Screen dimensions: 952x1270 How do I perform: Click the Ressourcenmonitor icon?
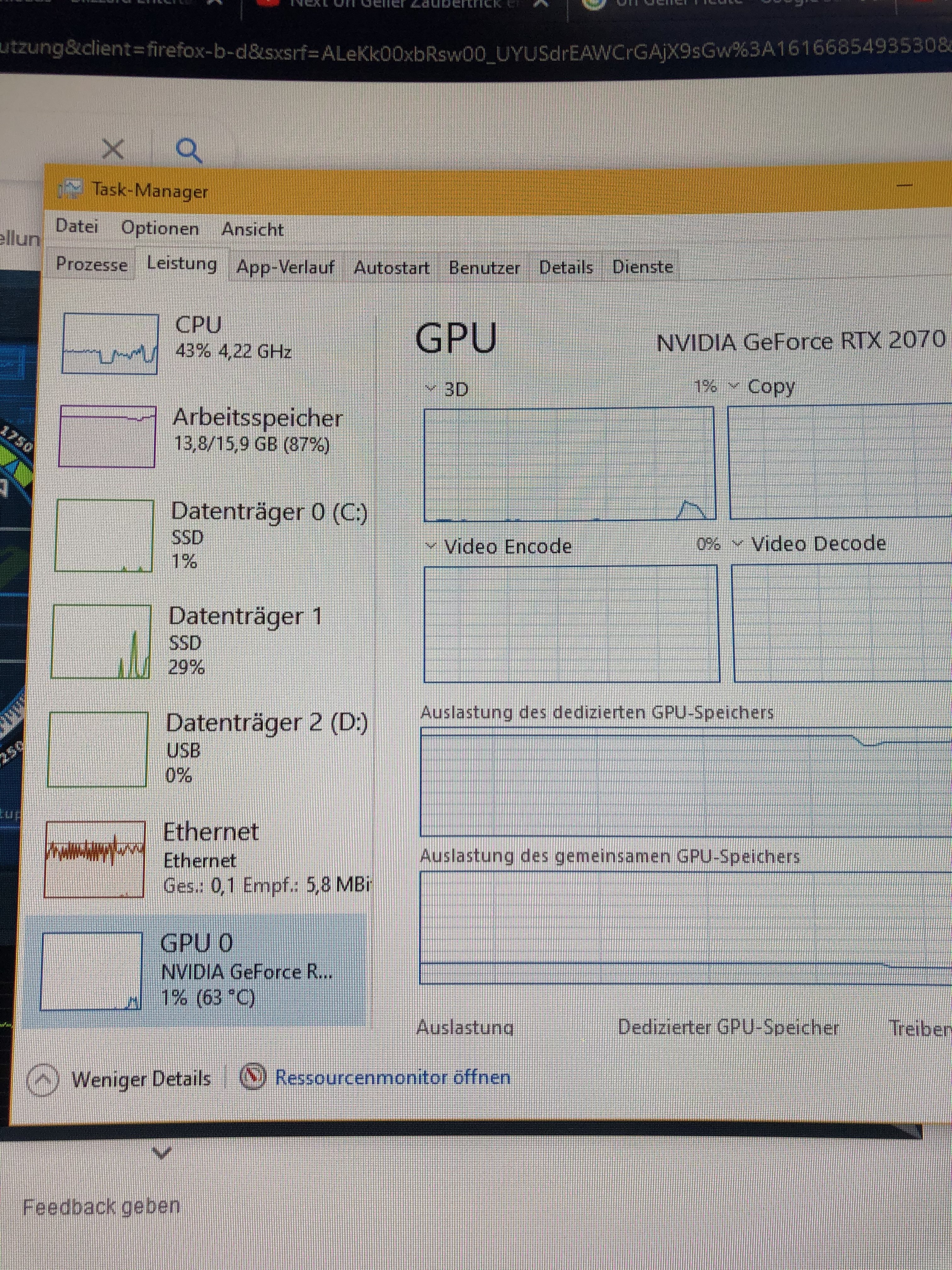[x=252, y=1077]
